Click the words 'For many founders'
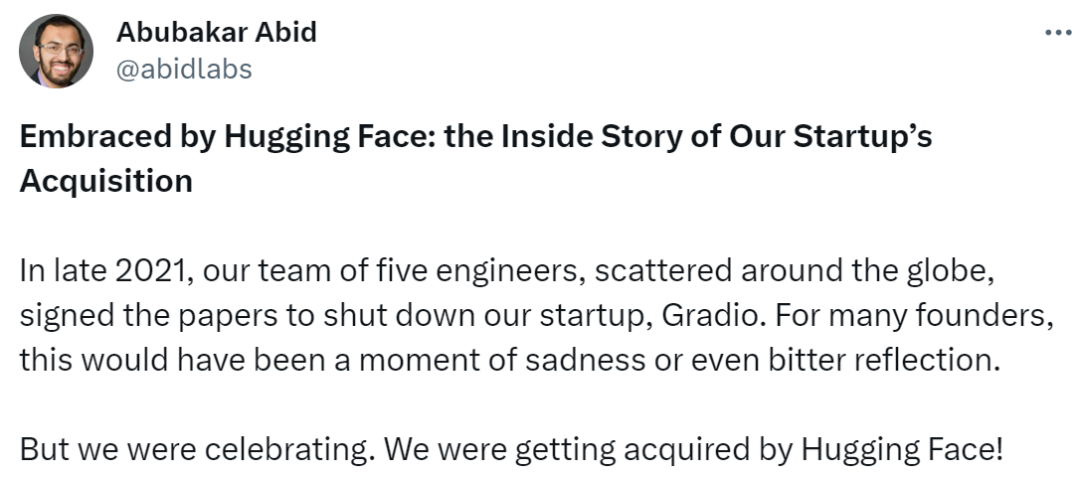Screen dimensions: 1080x477 click(x=917, y=316)
